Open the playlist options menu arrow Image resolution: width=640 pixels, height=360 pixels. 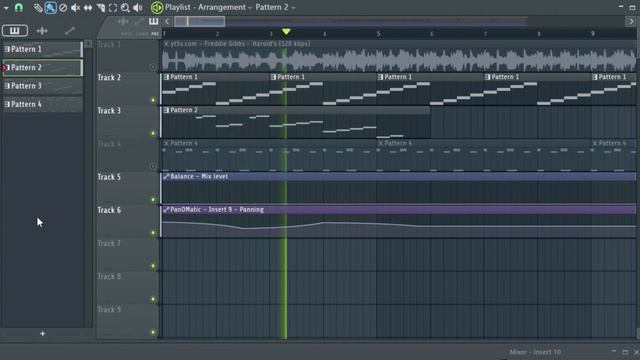pos(6,8)
